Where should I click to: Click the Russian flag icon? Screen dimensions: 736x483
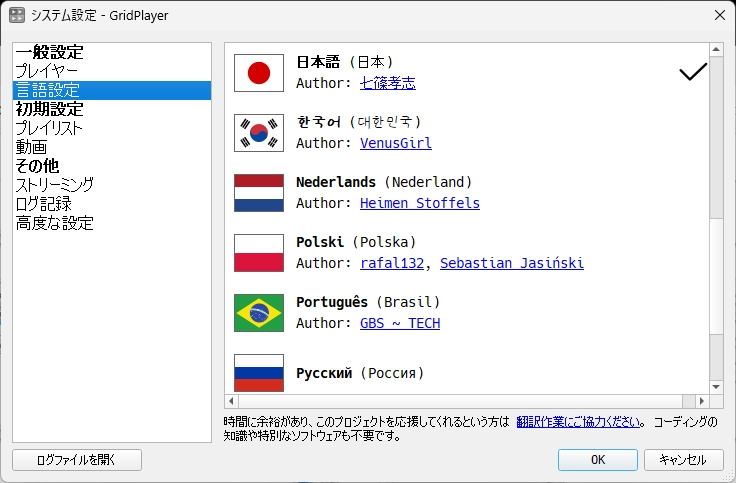pyautogui.click(x=259, y=372)
